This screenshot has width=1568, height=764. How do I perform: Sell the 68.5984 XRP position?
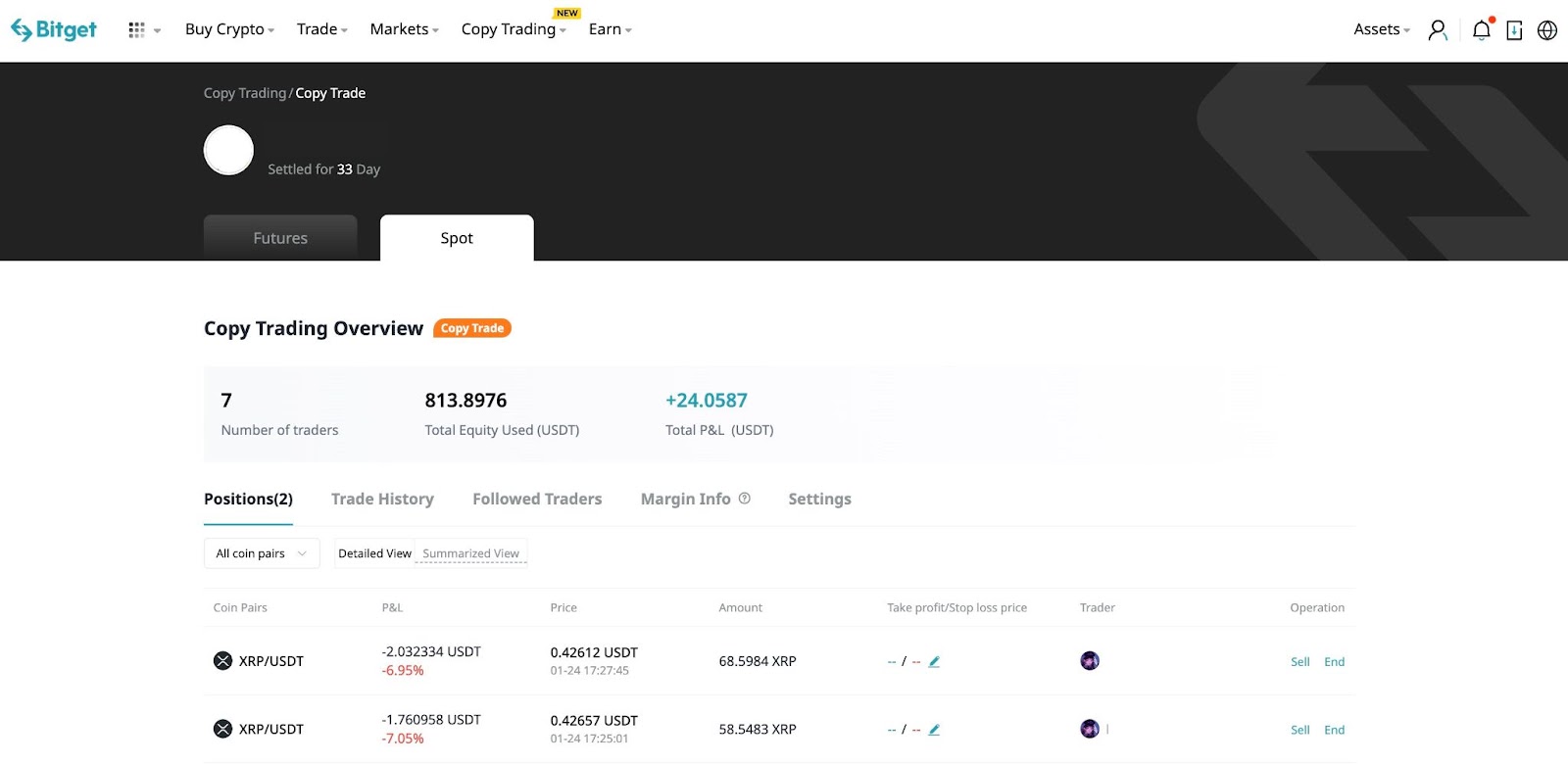pyautogui.click(x=1300, y=662)
